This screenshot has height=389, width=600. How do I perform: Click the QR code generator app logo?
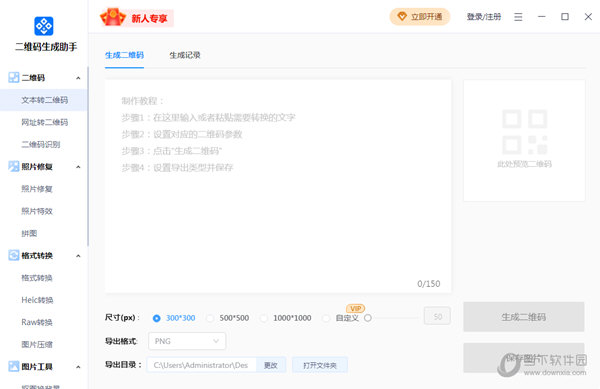[44, 26]
